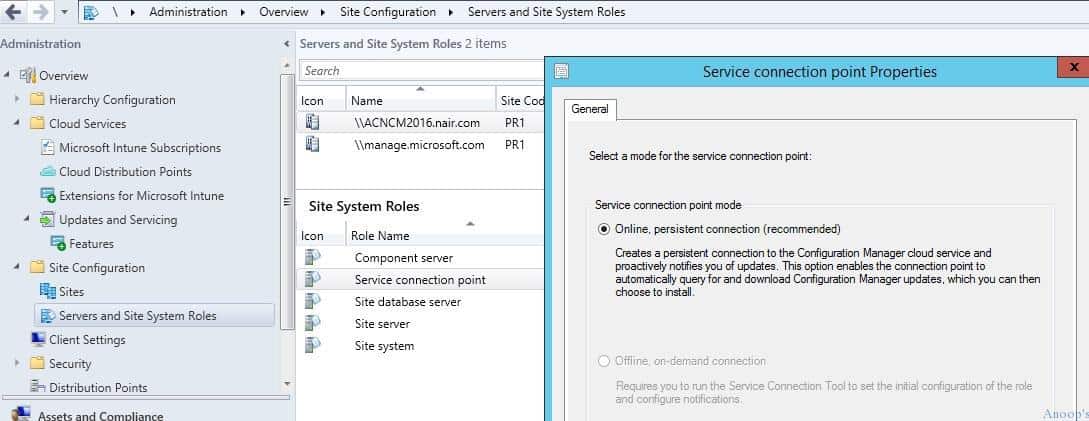Open the Distribution Points node
Viewport: 1089px width, 421px height.
[98, 388]
